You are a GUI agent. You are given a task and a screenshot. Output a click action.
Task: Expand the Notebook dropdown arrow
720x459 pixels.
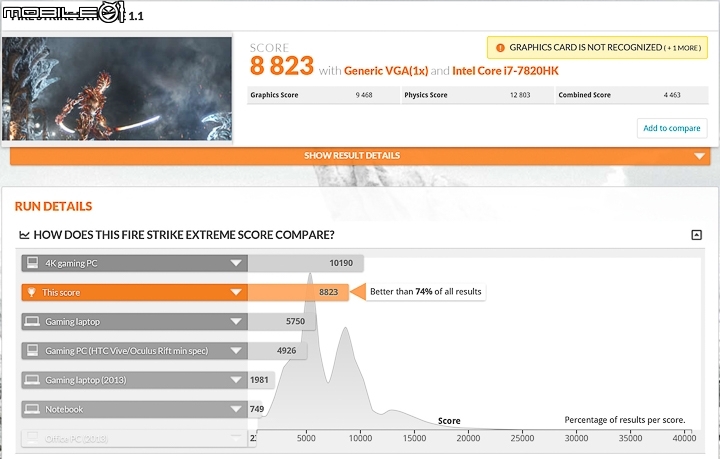pos(236,409)
